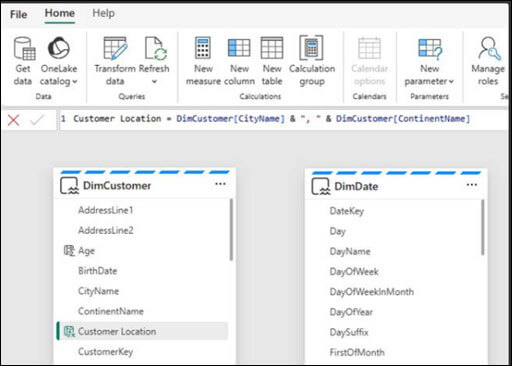
Task: Click the DimCustomer field list scrollbar
Action: 231,230
